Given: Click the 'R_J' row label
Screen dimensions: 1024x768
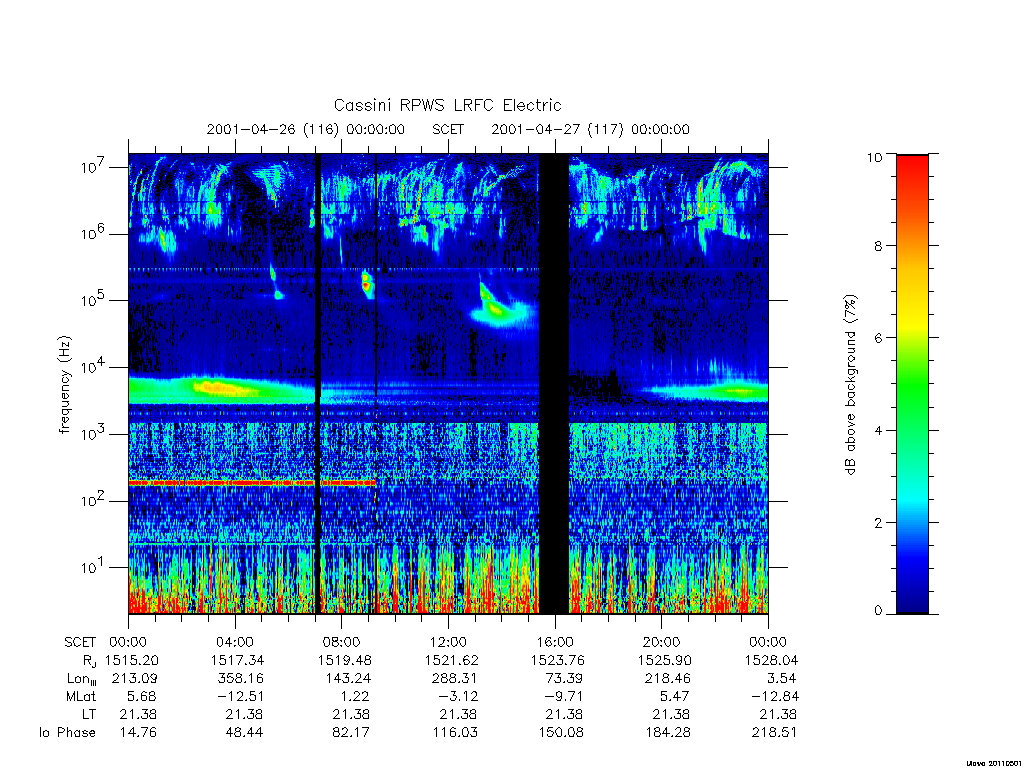Looking at the screenshot, I should tap(89, 661).
